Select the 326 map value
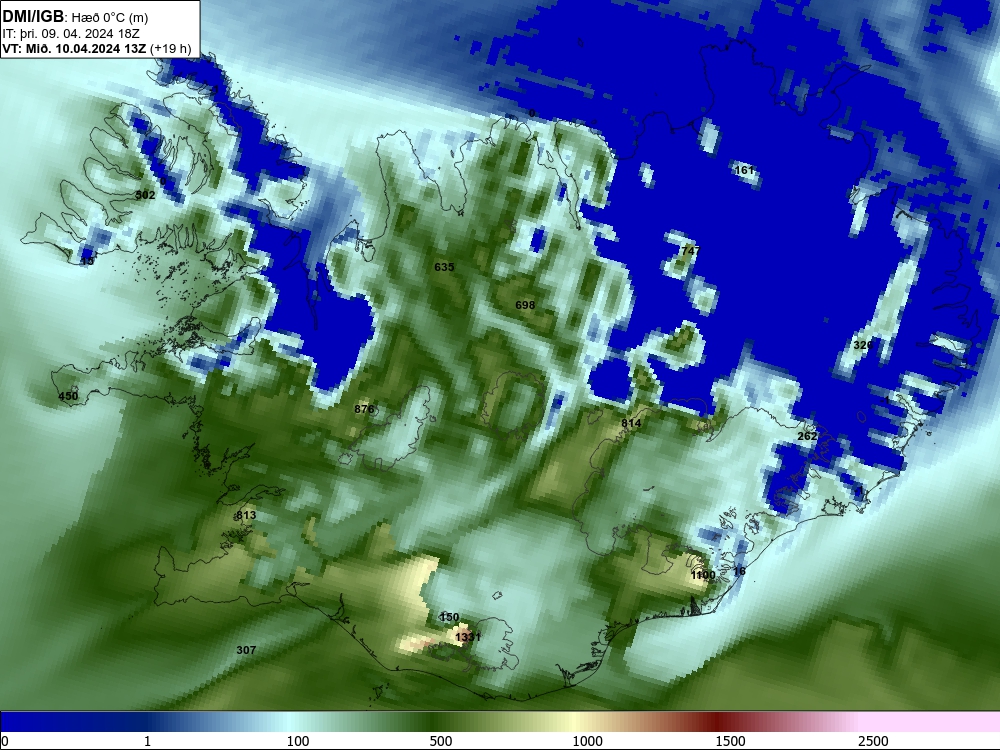Screen dimensions: 1000x750 tap(863, 345)
